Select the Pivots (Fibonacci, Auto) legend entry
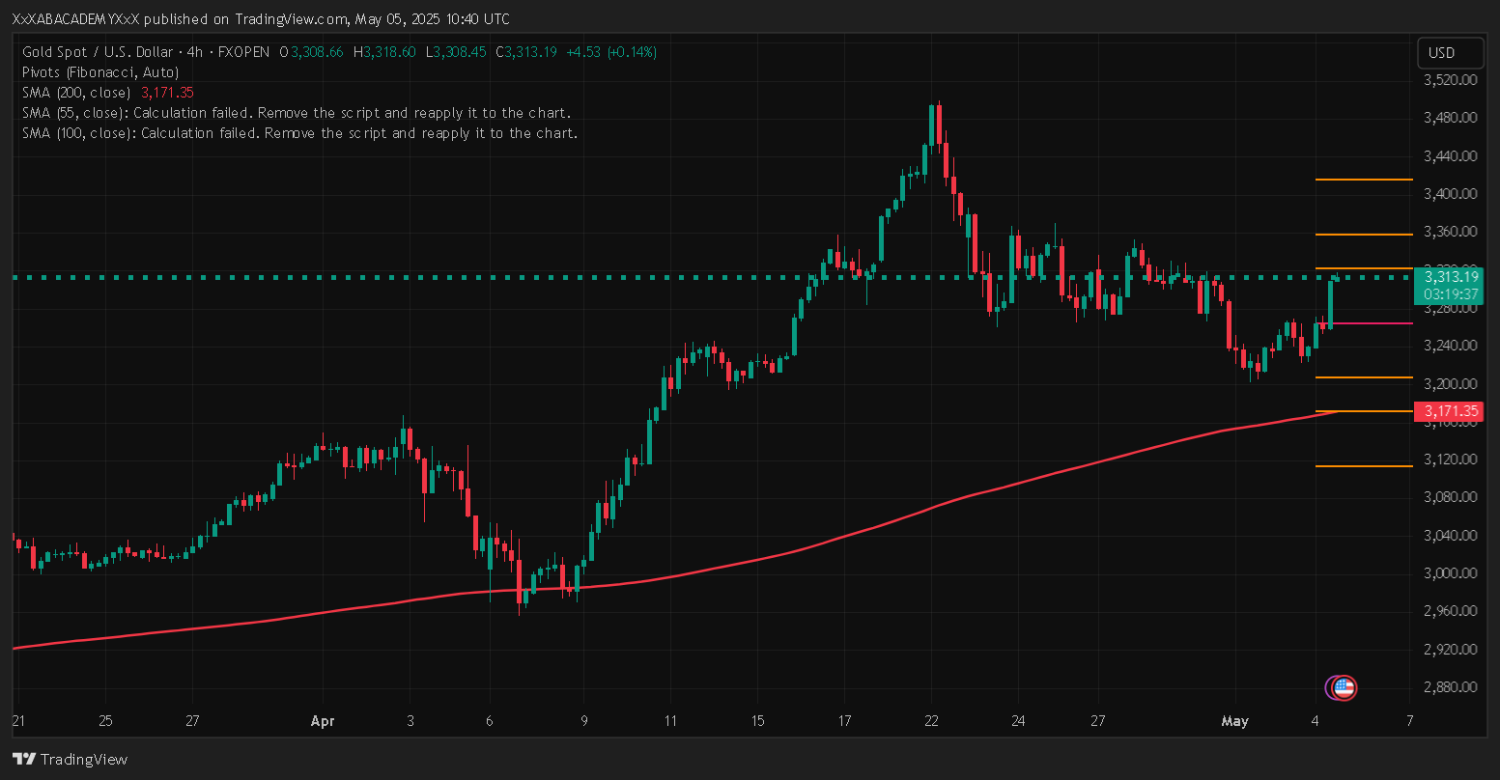The height and width of the screenshot is (780, 1500). pos(100,72)
